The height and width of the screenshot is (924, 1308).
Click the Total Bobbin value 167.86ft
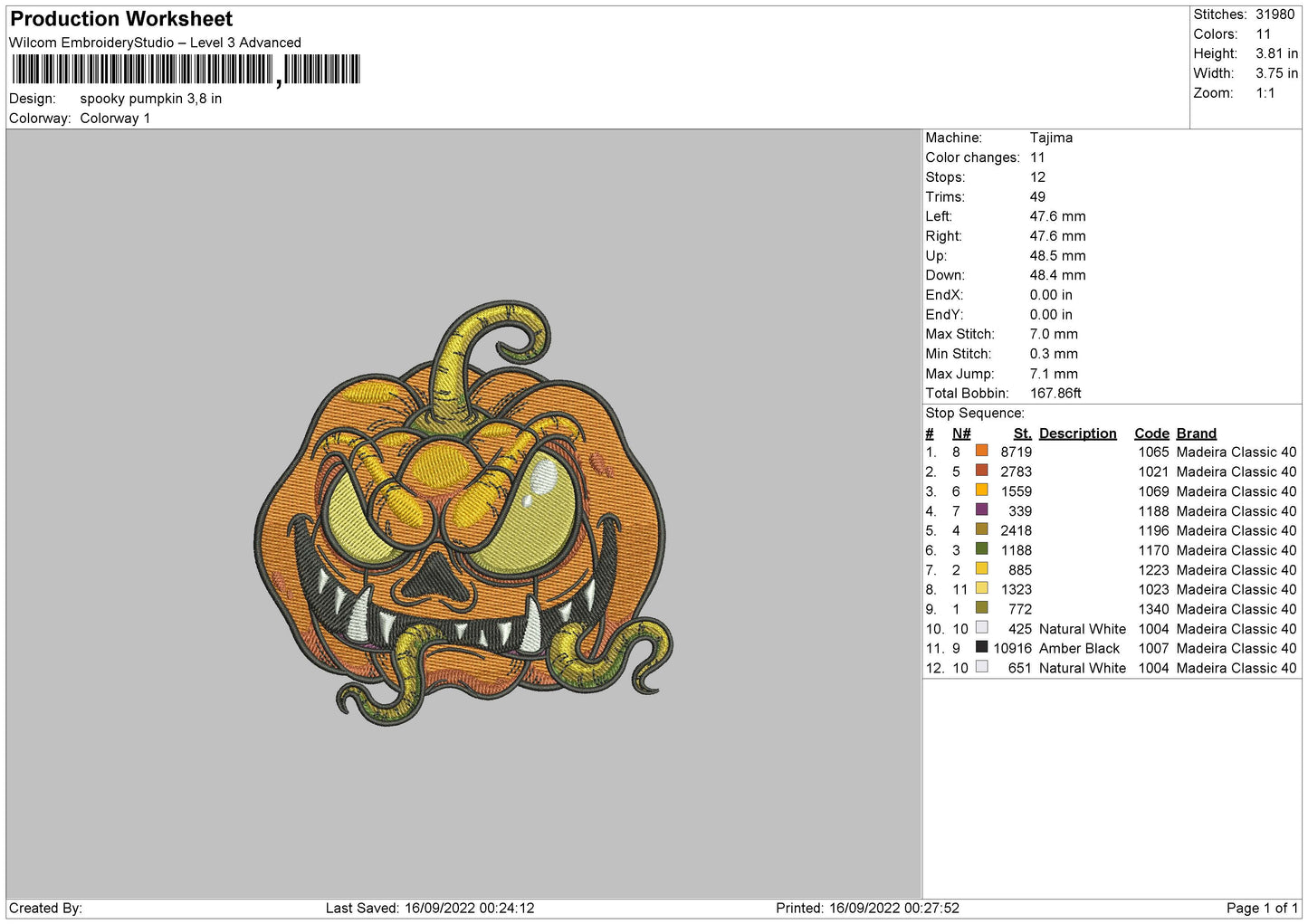pyautogui.click(x=1055, y=394)
